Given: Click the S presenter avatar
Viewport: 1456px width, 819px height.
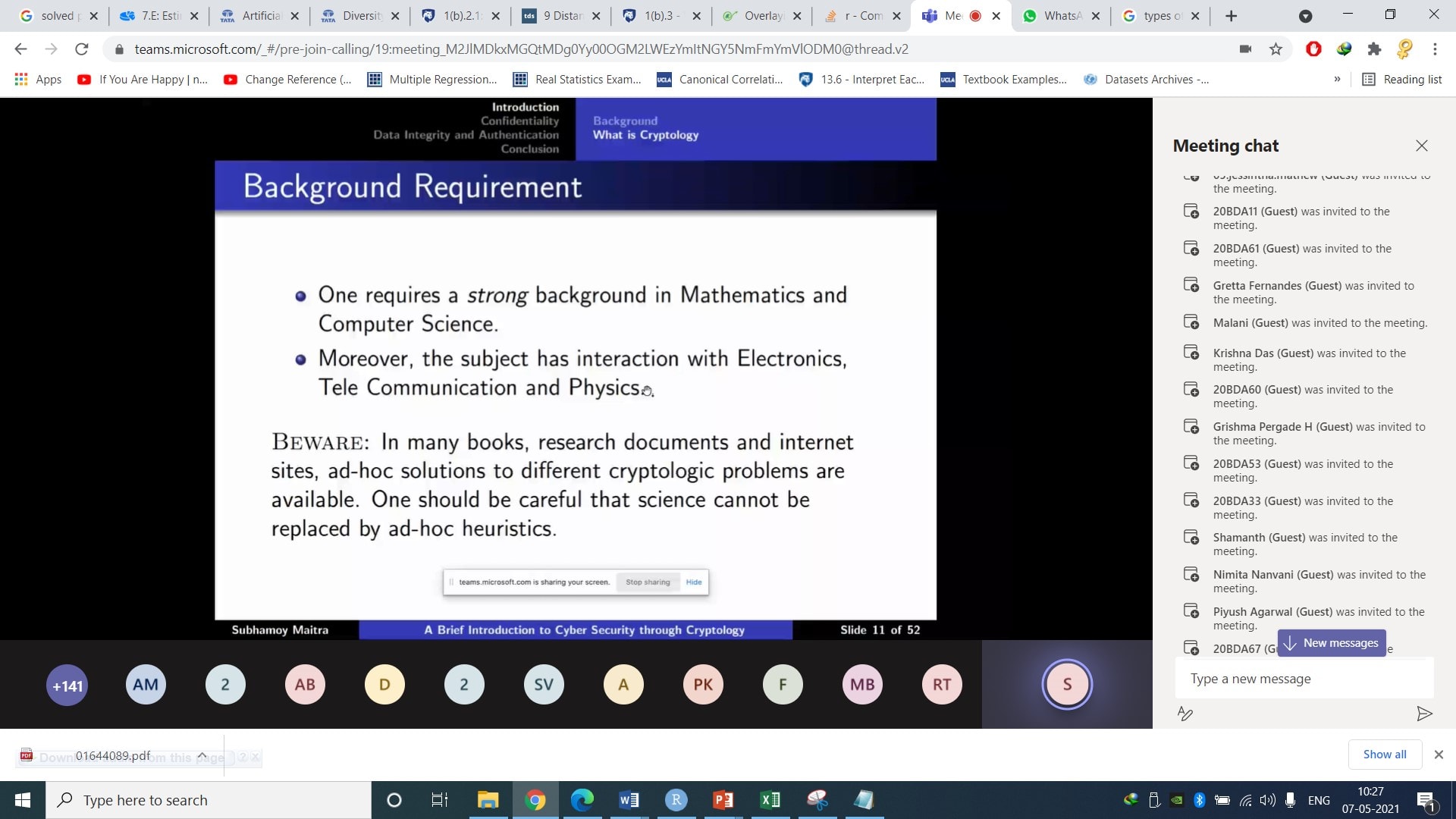Looking at the screenshot, I should tap(1066, 685).
